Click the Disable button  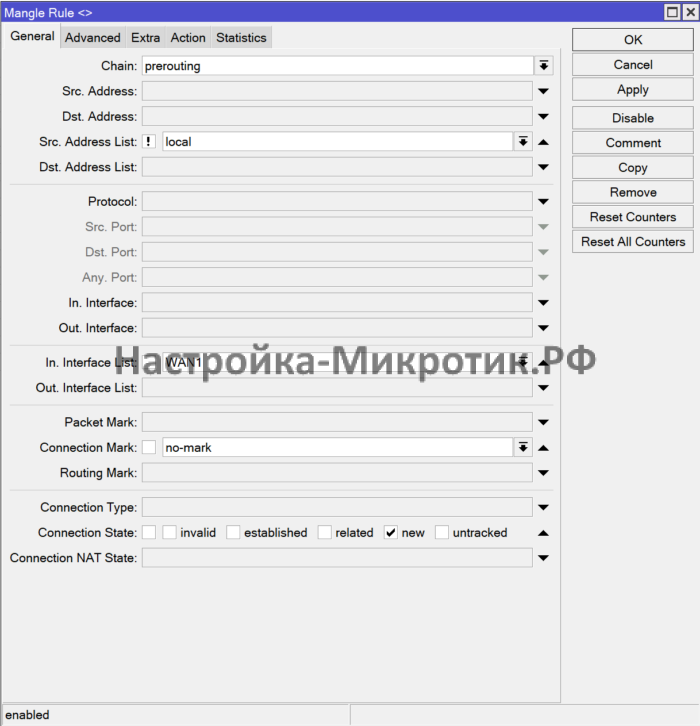pos(632,118)
